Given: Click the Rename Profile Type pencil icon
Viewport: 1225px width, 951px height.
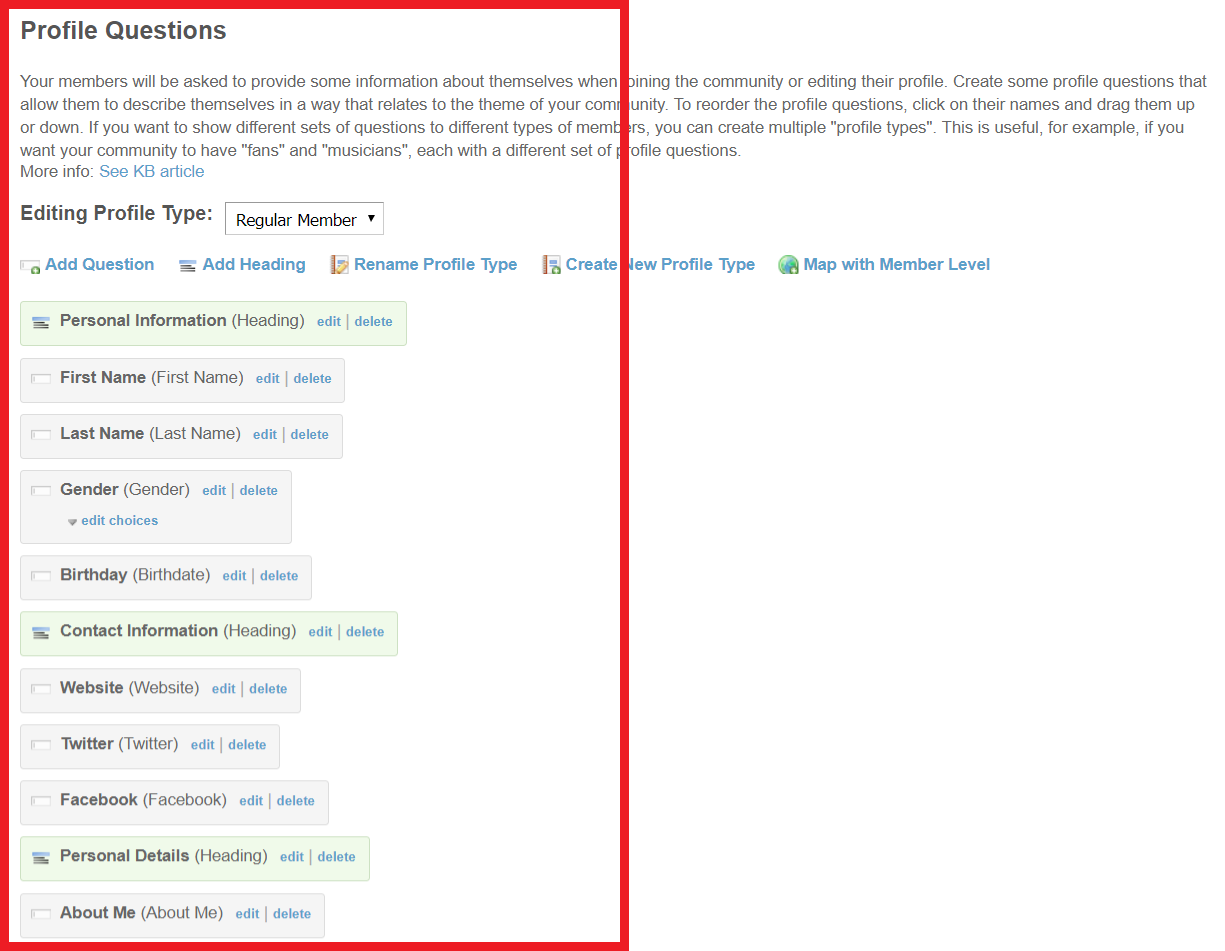Looking at the screenshot, I should 340,265.
